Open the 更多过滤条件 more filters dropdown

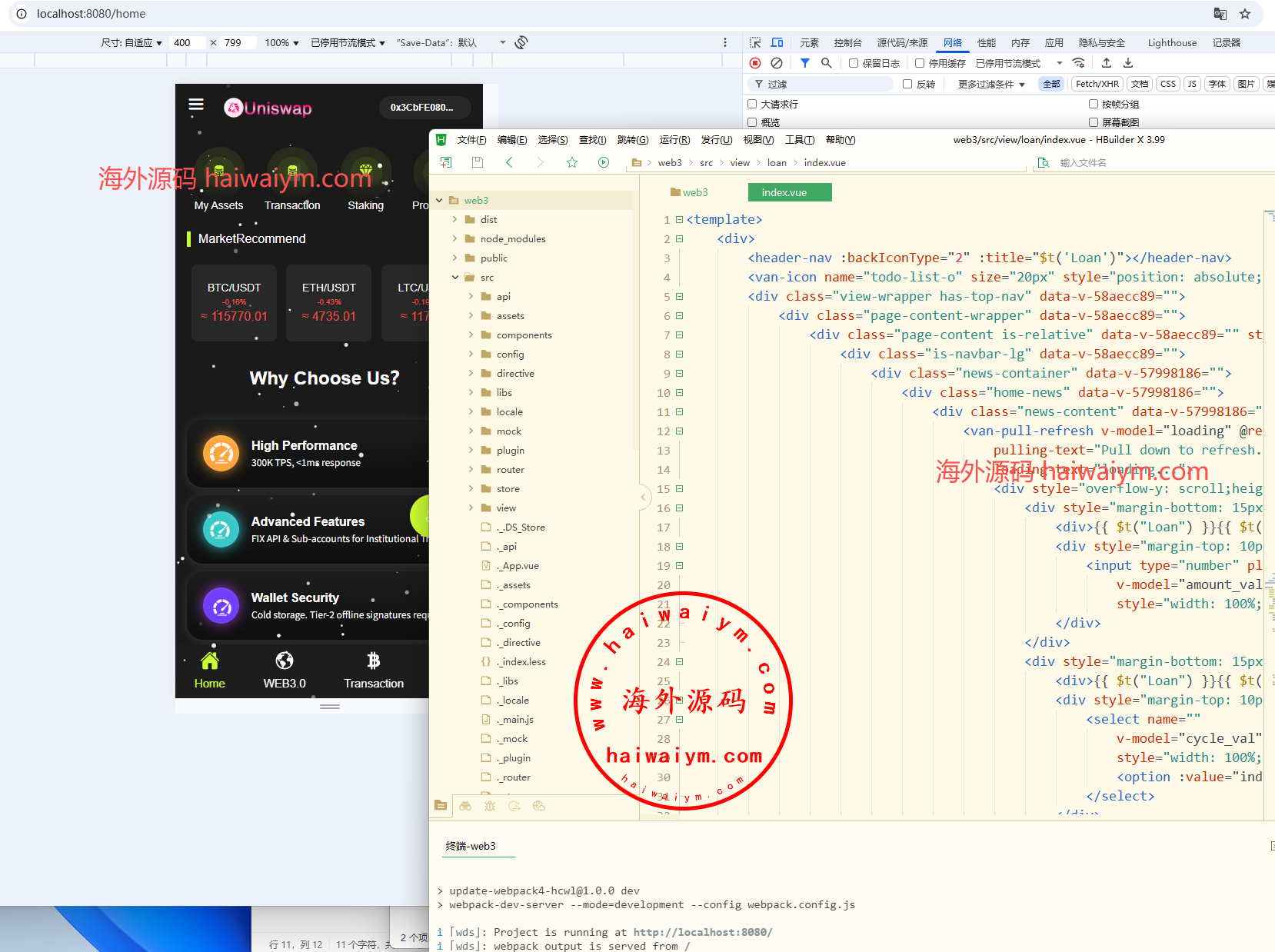(990, 84)
